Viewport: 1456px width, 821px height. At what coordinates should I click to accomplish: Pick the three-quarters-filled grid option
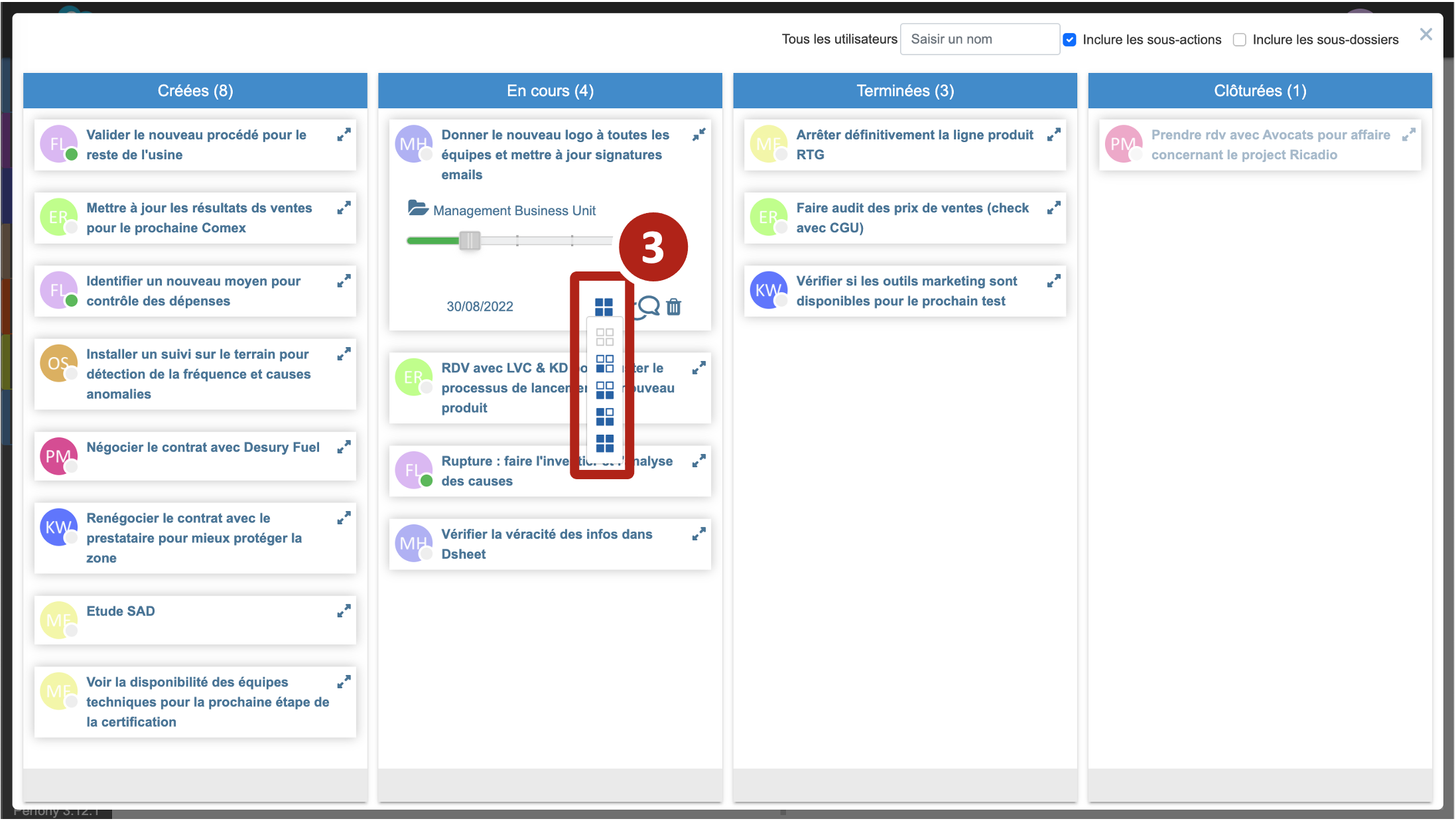[x=604, y=417]
